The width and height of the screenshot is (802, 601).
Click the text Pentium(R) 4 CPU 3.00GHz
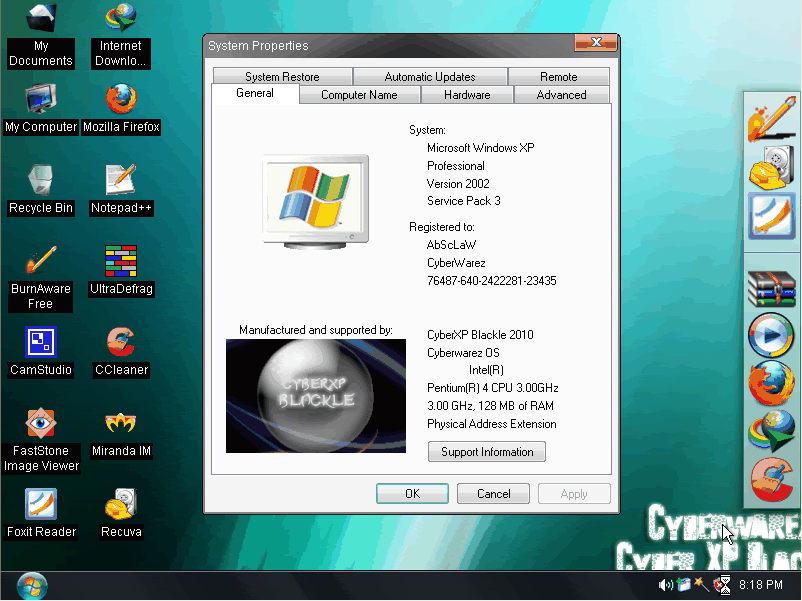point(493,388)
